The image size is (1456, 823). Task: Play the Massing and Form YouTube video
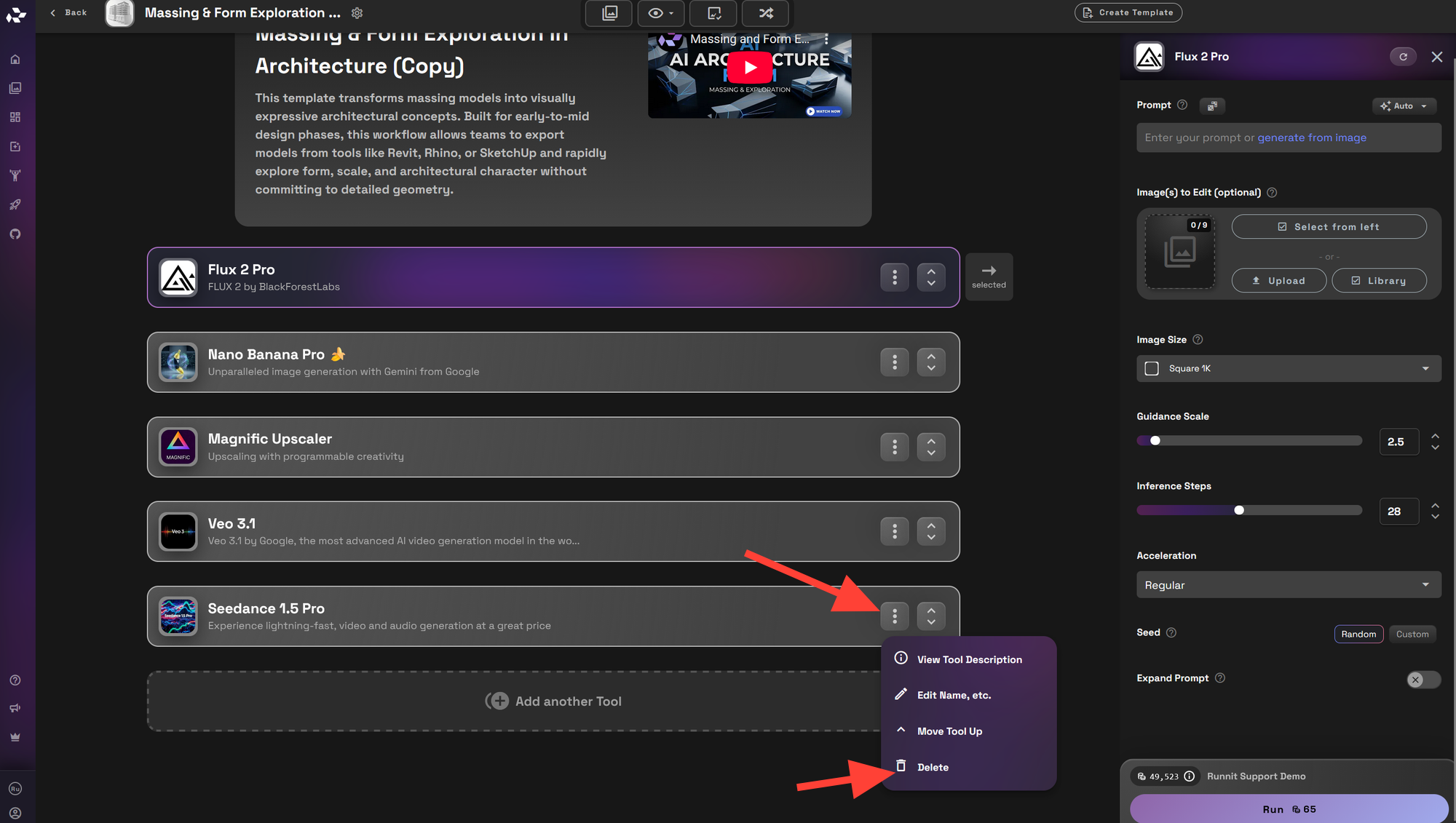point(749,68)
